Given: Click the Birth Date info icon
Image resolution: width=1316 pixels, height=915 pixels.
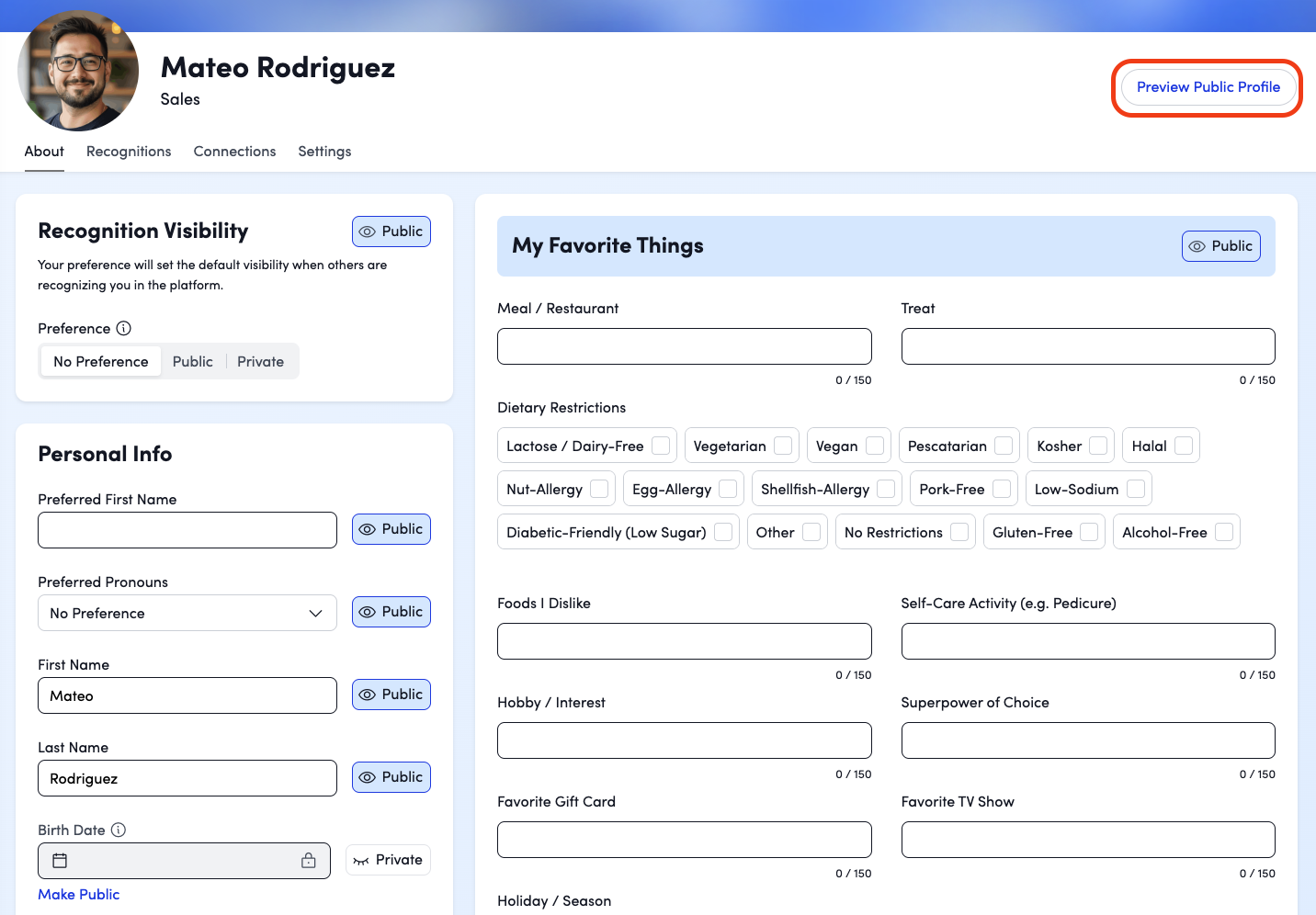Looking at the screenshot, I should tap(119, 830).
